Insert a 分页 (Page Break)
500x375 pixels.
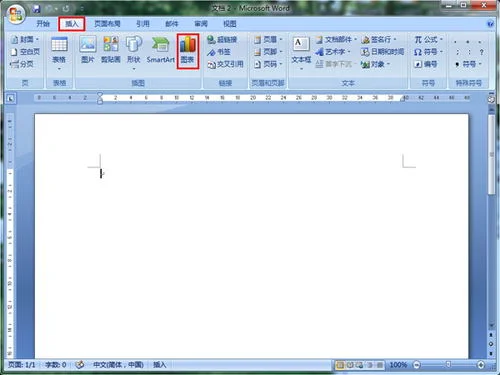coord(22,64)
